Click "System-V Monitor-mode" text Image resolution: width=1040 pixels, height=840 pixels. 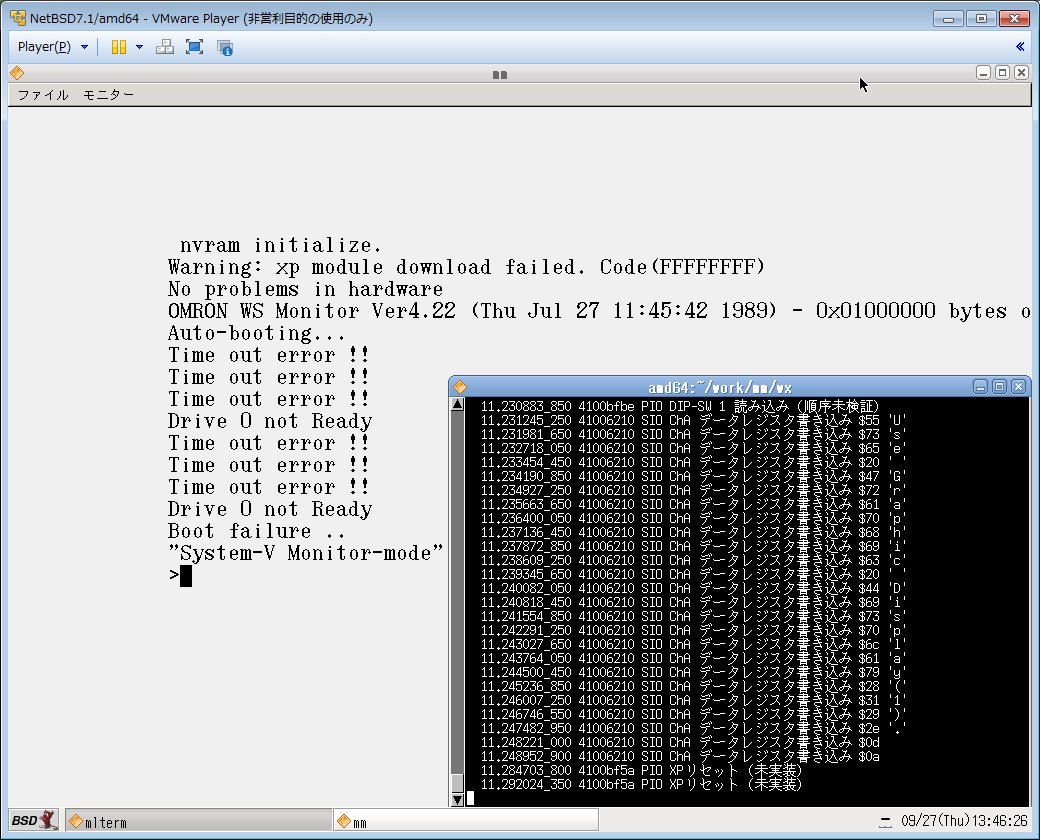(x=306, y=553)
